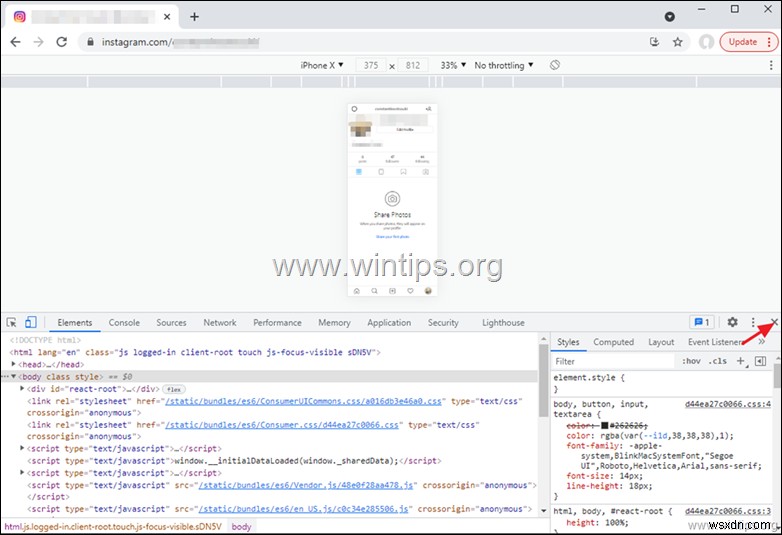The width and height of the screenshot is (782, 535).
Task: Click the inspect element picker icon
Action: (11, 322)
